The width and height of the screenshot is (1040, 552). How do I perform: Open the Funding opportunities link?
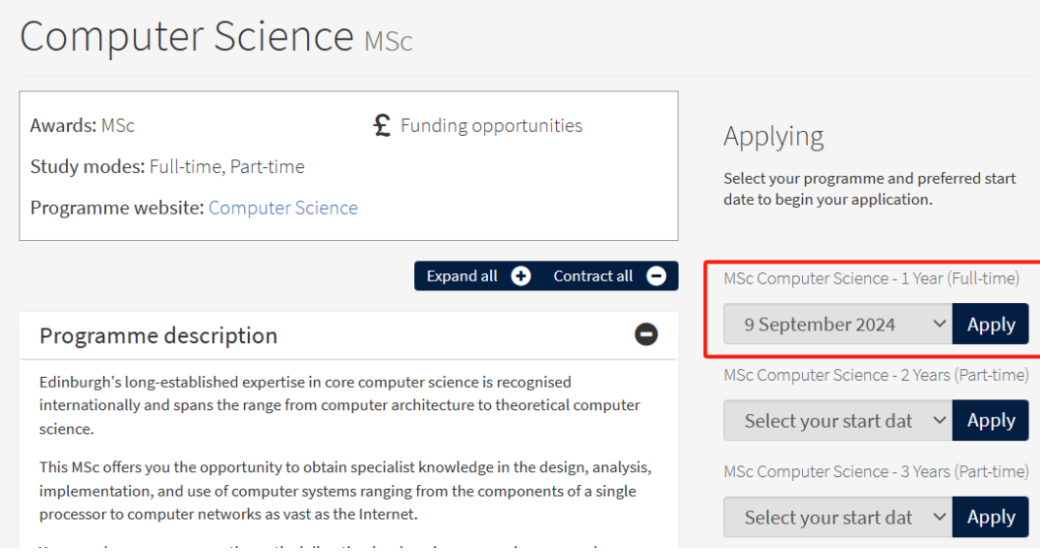point(491,126)
